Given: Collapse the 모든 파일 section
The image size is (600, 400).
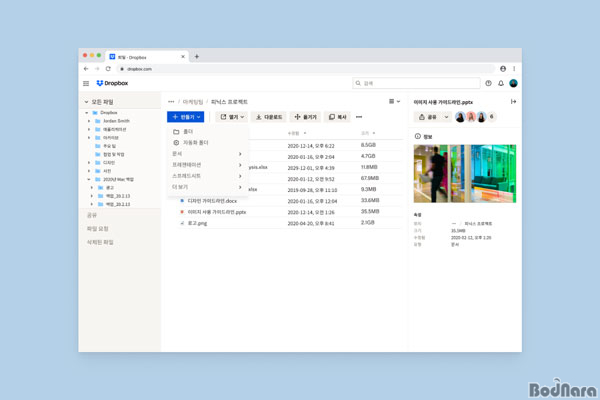Looking at the screenshot, I should 86,102.
